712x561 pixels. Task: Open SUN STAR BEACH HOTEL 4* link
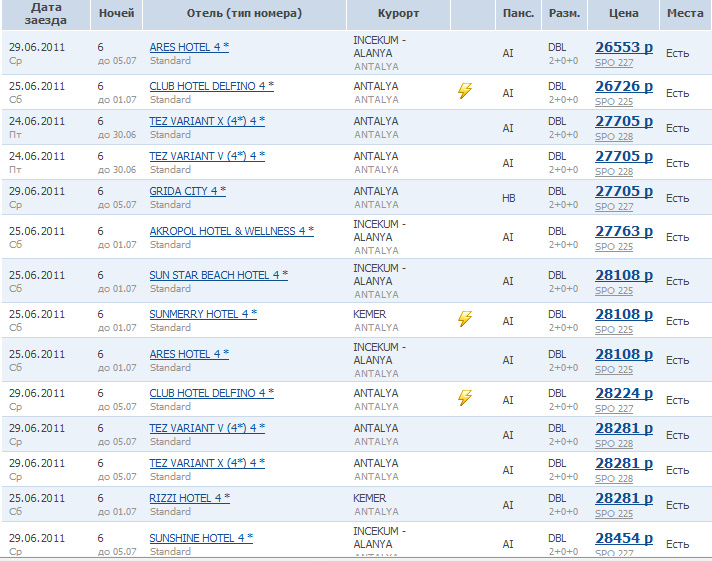(x=218, y=275)
